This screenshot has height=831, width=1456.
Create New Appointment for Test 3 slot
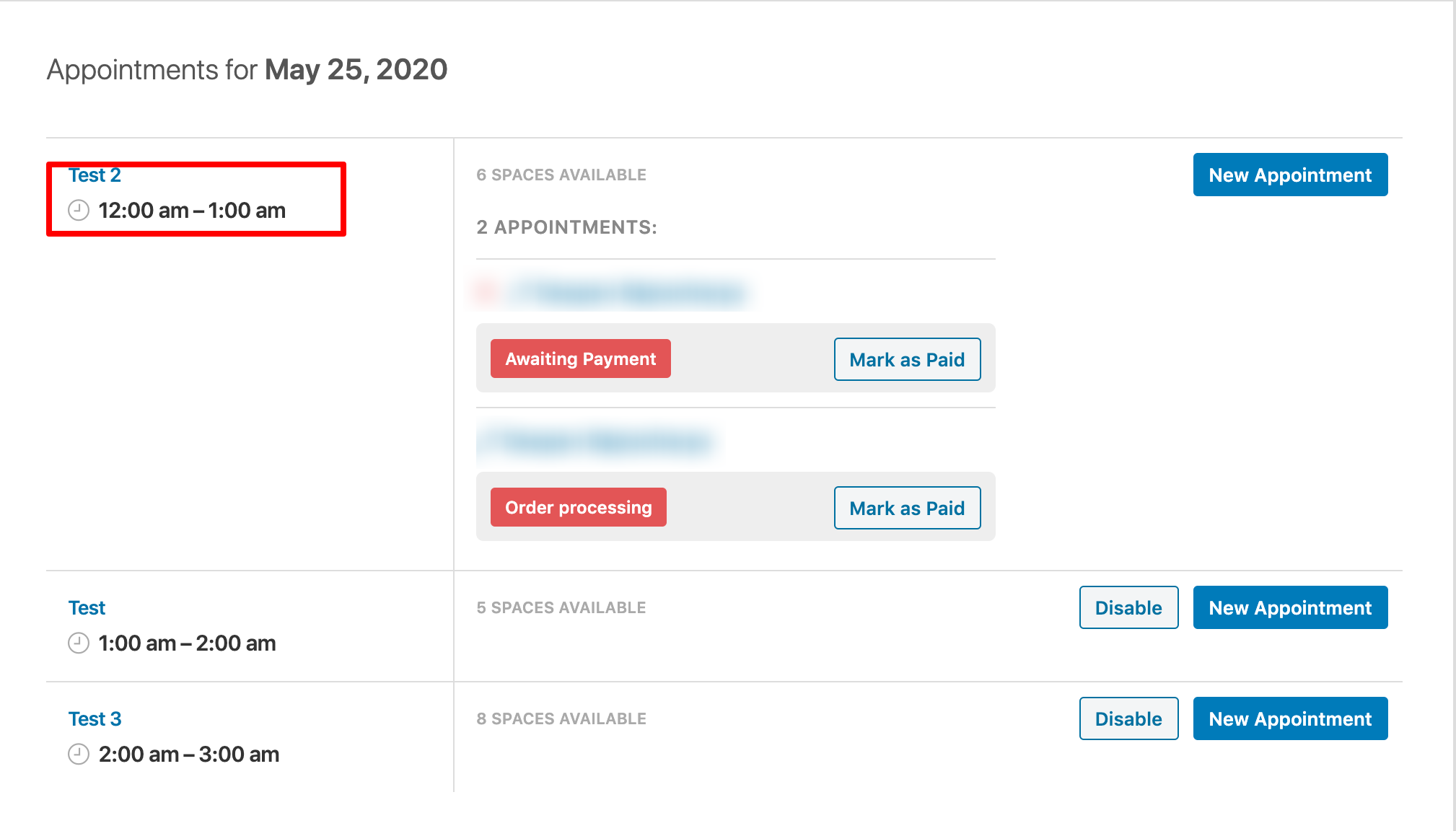click(x=1290, y=718)
